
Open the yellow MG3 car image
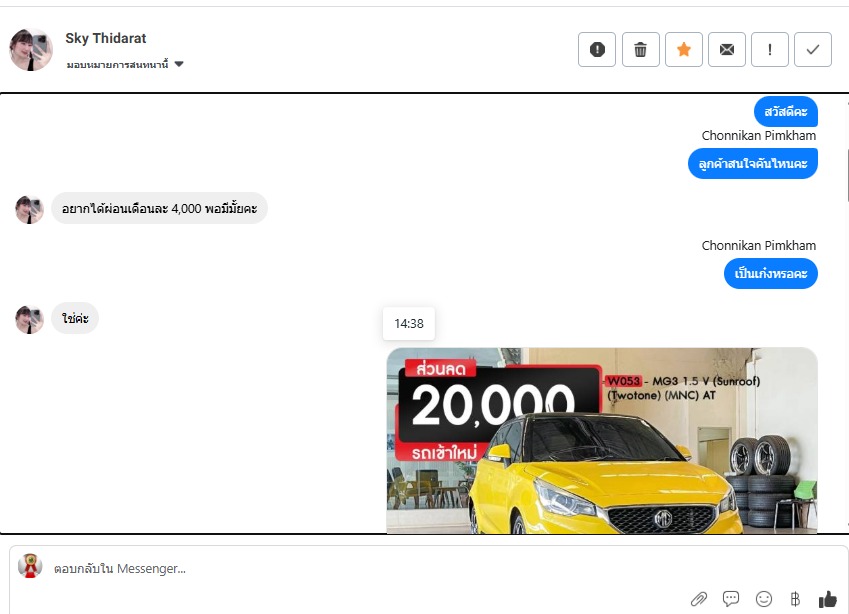point(602,441)
